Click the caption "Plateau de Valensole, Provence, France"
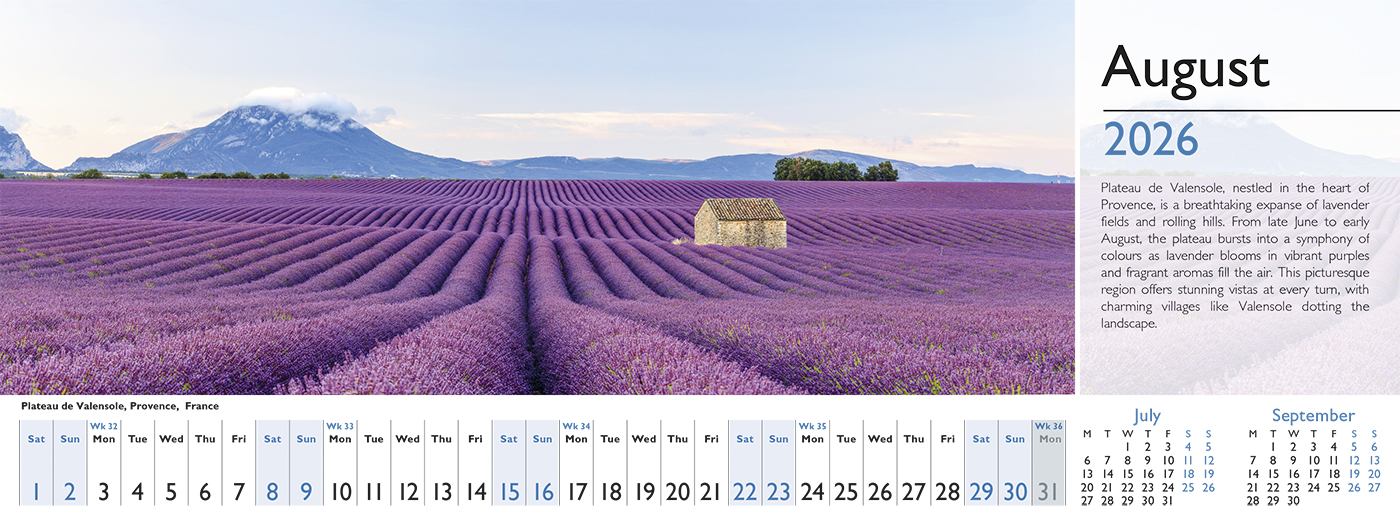The image size is (1400, 525). click(119, 406)
